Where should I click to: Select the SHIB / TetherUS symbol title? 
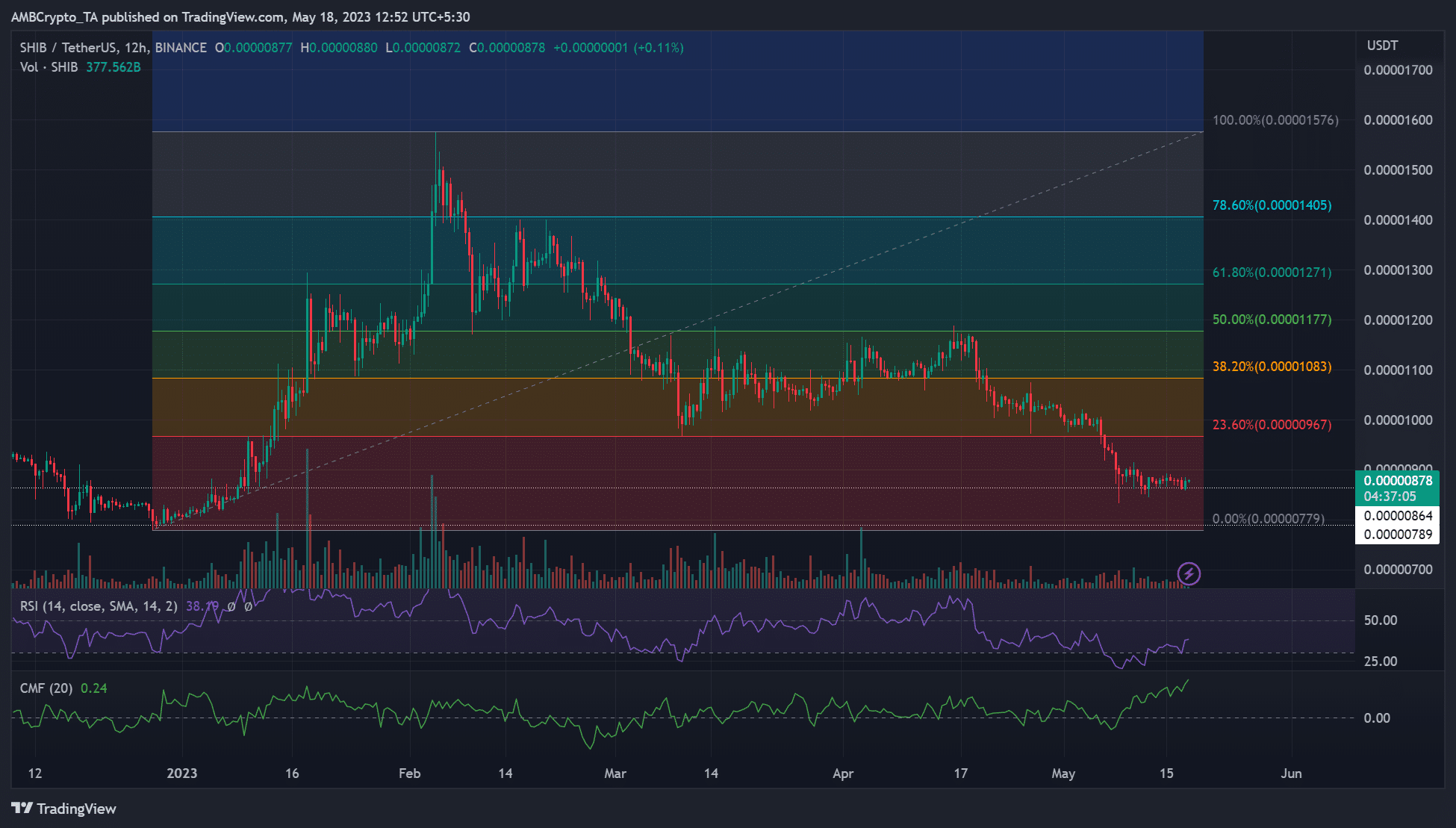click(113, 48)
